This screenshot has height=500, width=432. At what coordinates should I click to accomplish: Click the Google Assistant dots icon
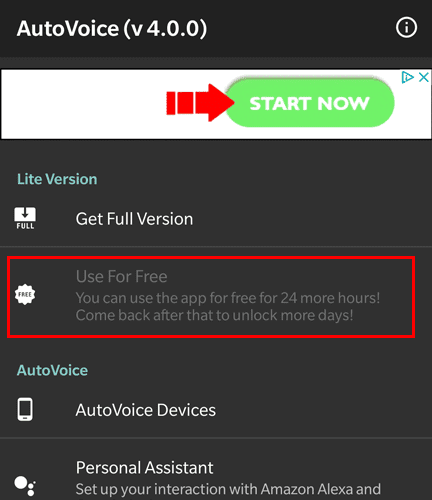point(25,486)
